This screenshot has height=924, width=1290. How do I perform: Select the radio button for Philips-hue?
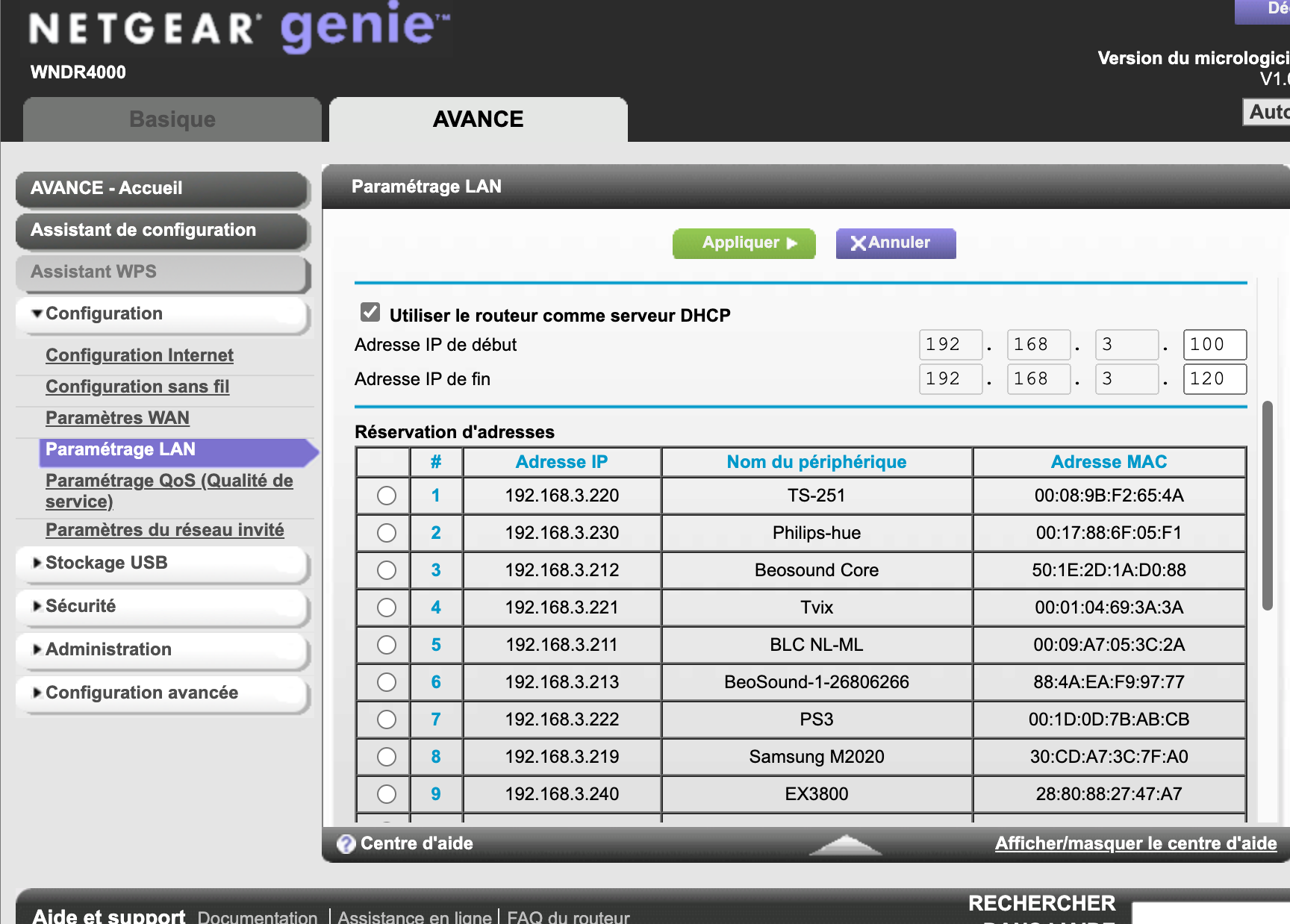pyautogui.click(x=387, y=533)
